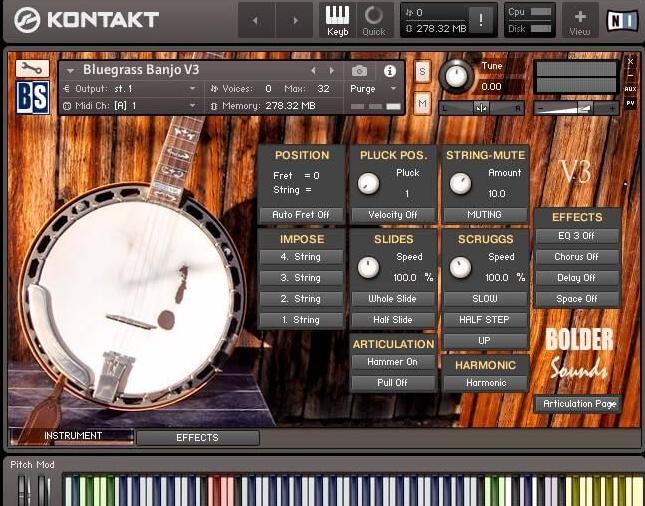Minimize instrument with the minus icon
This screenshot has height=506, width=645.
click(x=630, y=76)
